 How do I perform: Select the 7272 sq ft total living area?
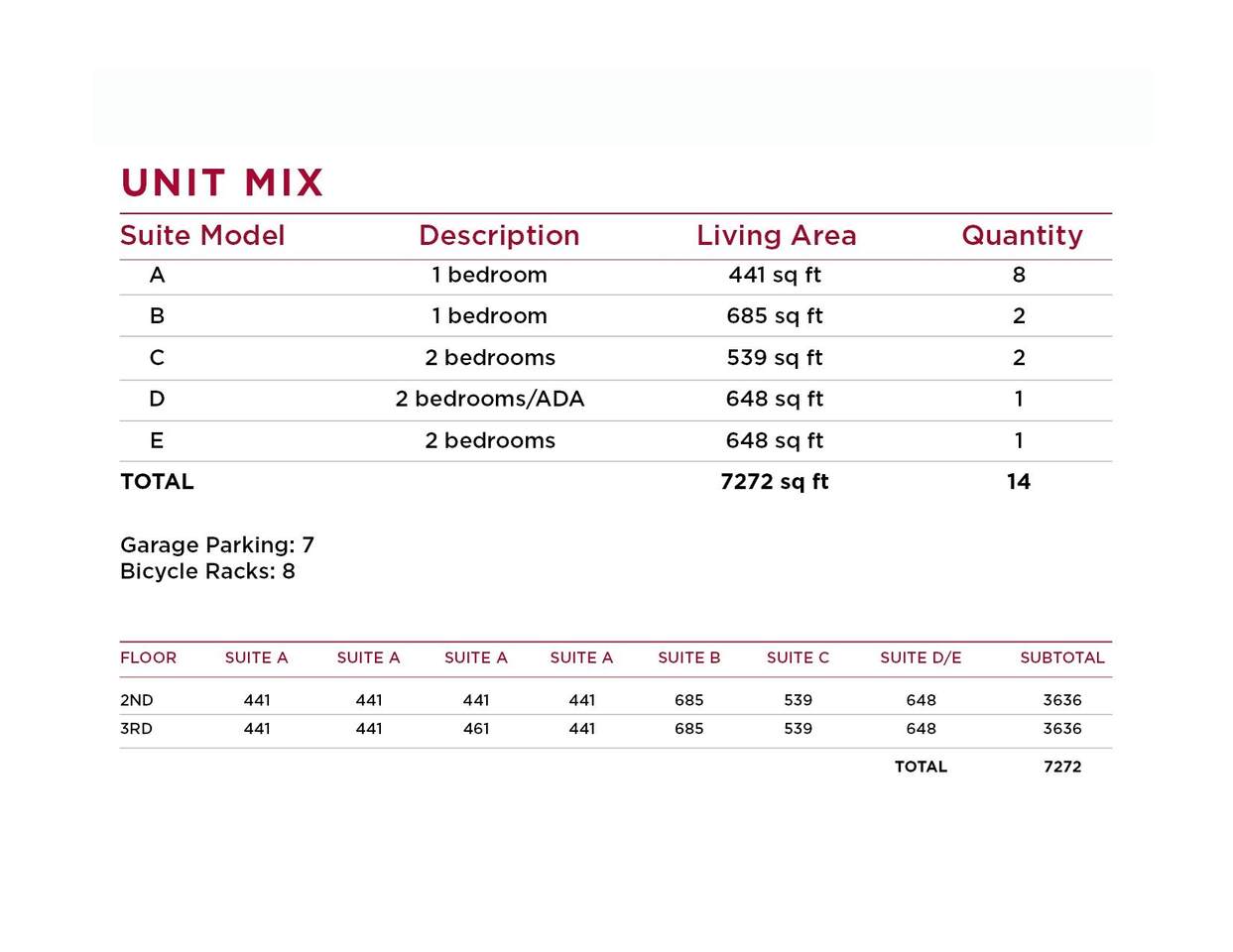[x=774, y=482]
